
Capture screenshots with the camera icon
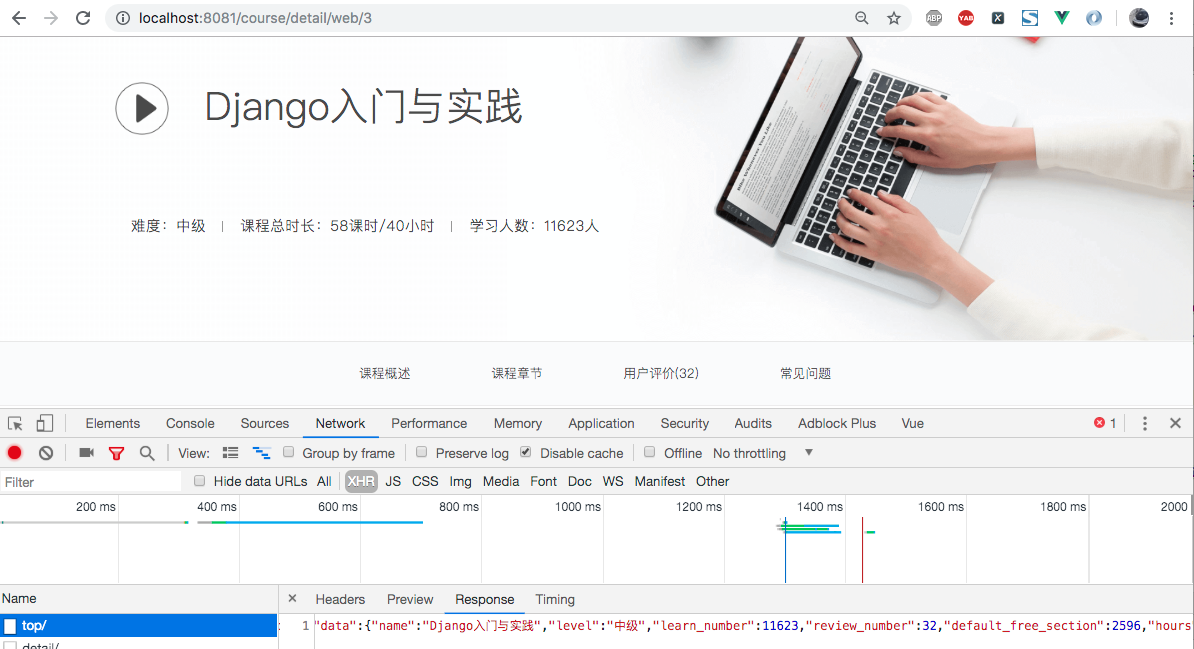(86, 453)
